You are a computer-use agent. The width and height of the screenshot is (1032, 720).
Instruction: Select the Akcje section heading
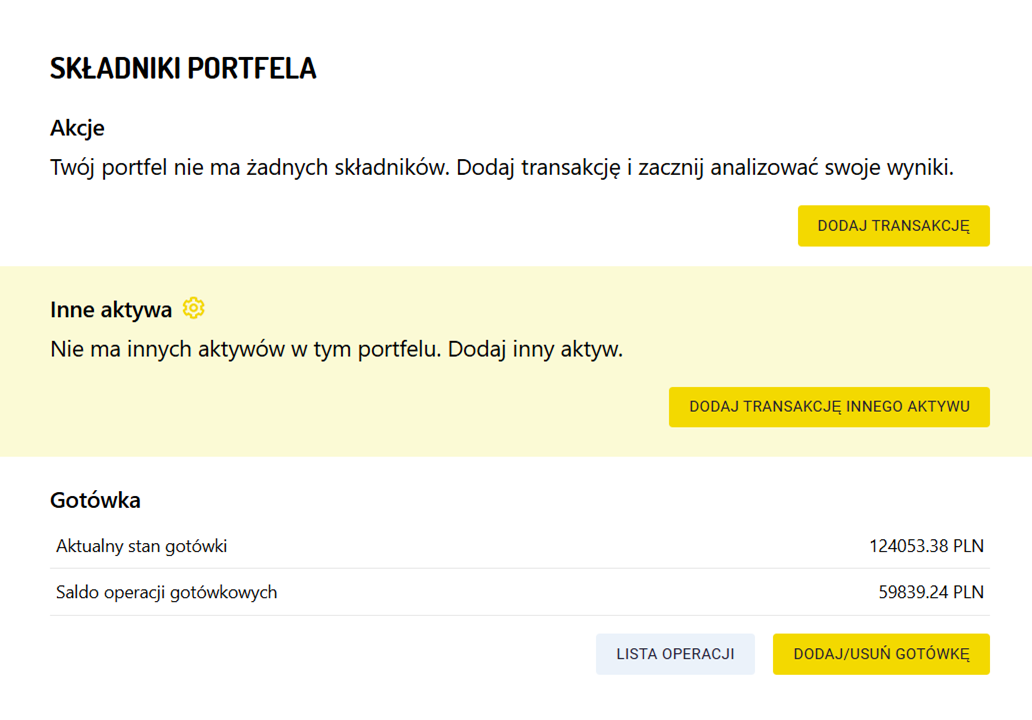click(77, 128)
